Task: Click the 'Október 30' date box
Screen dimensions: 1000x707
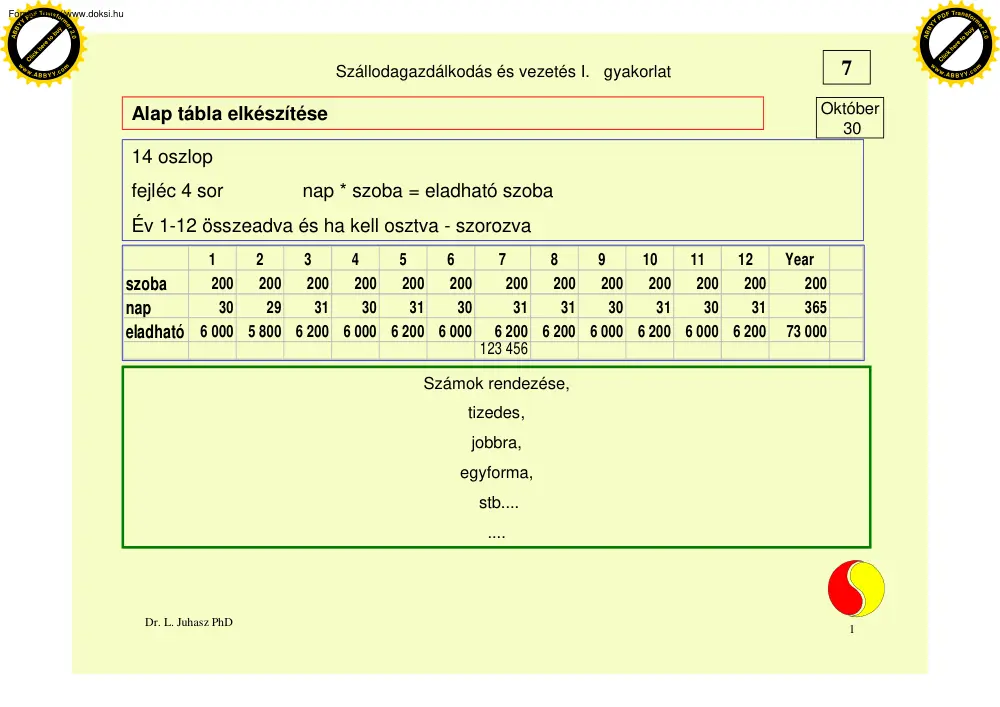Action: [x=849, y=118]
